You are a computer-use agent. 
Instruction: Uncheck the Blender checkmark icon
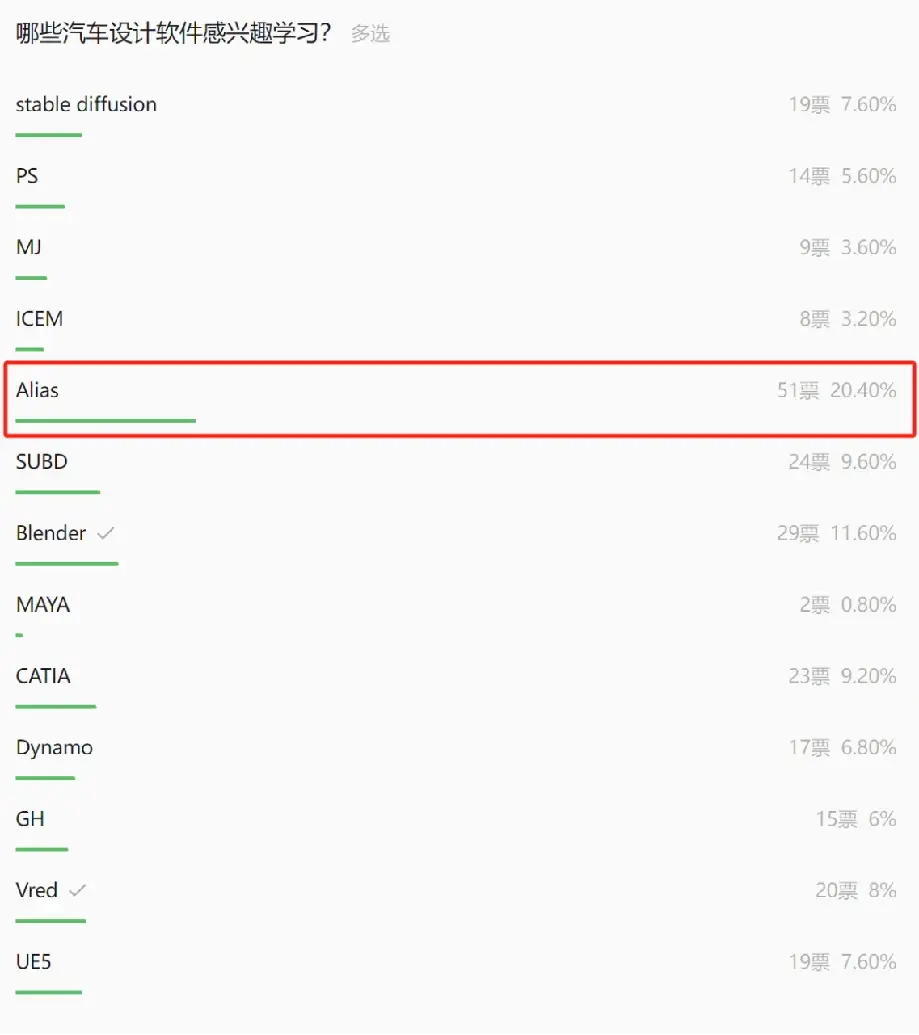click(106, 533)
